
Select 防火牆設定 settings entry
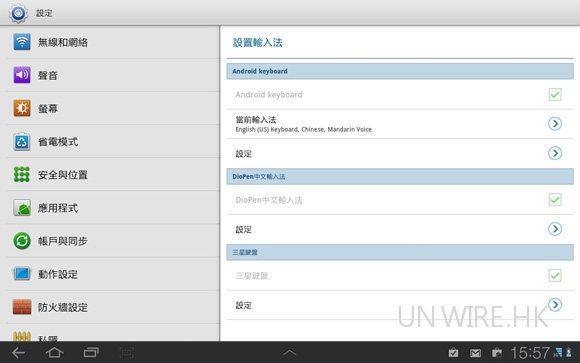[x=113, y=307]
